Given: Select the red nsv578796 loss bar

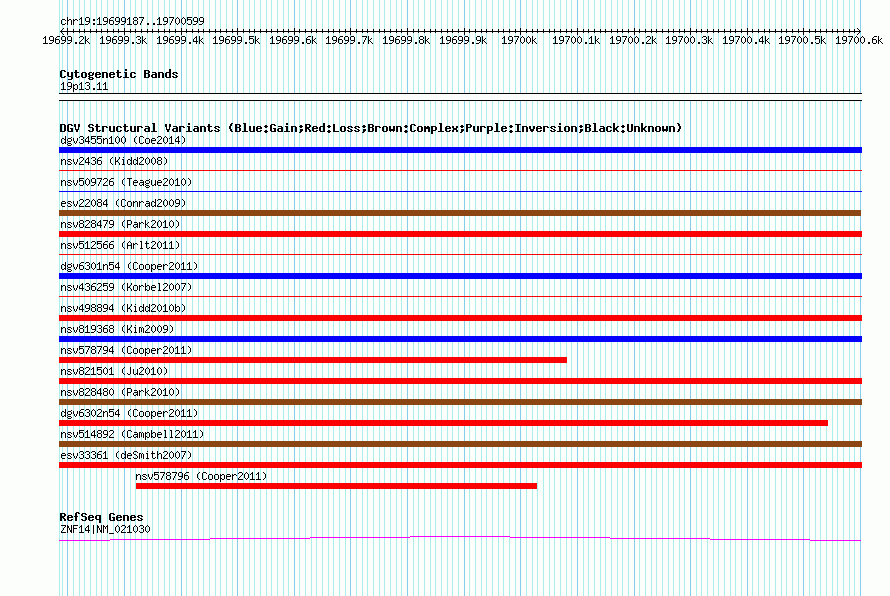Looking at the screenshot, I should click(x=336, y=486).
